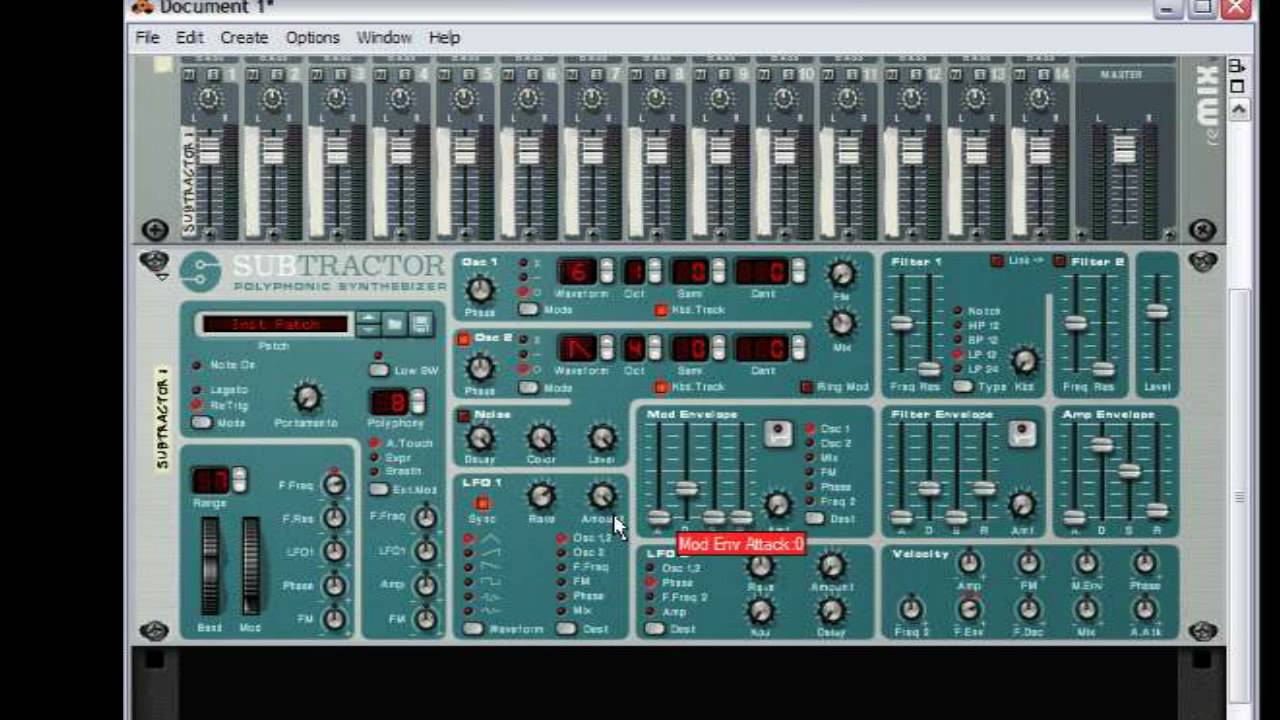Open the Create menu
The width and height of the screenshot is (1280, 720).
click(244, 37)
